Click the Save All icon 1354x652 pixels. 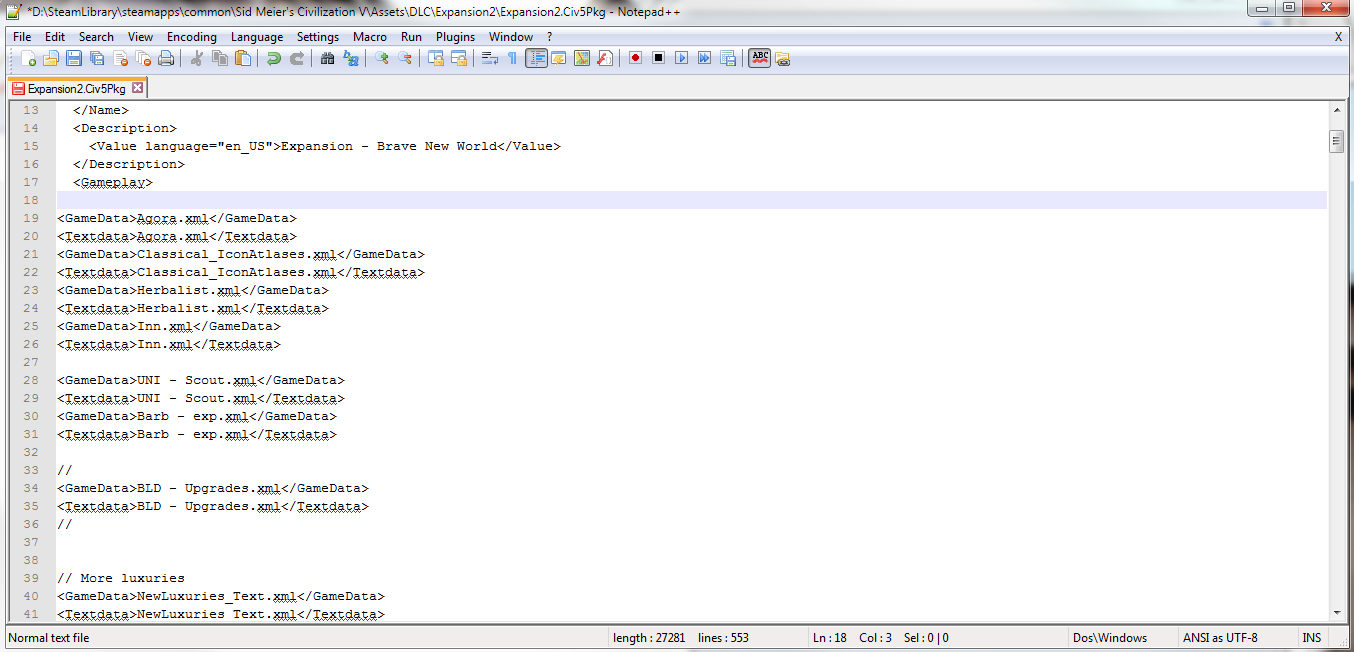coord(97,58)
